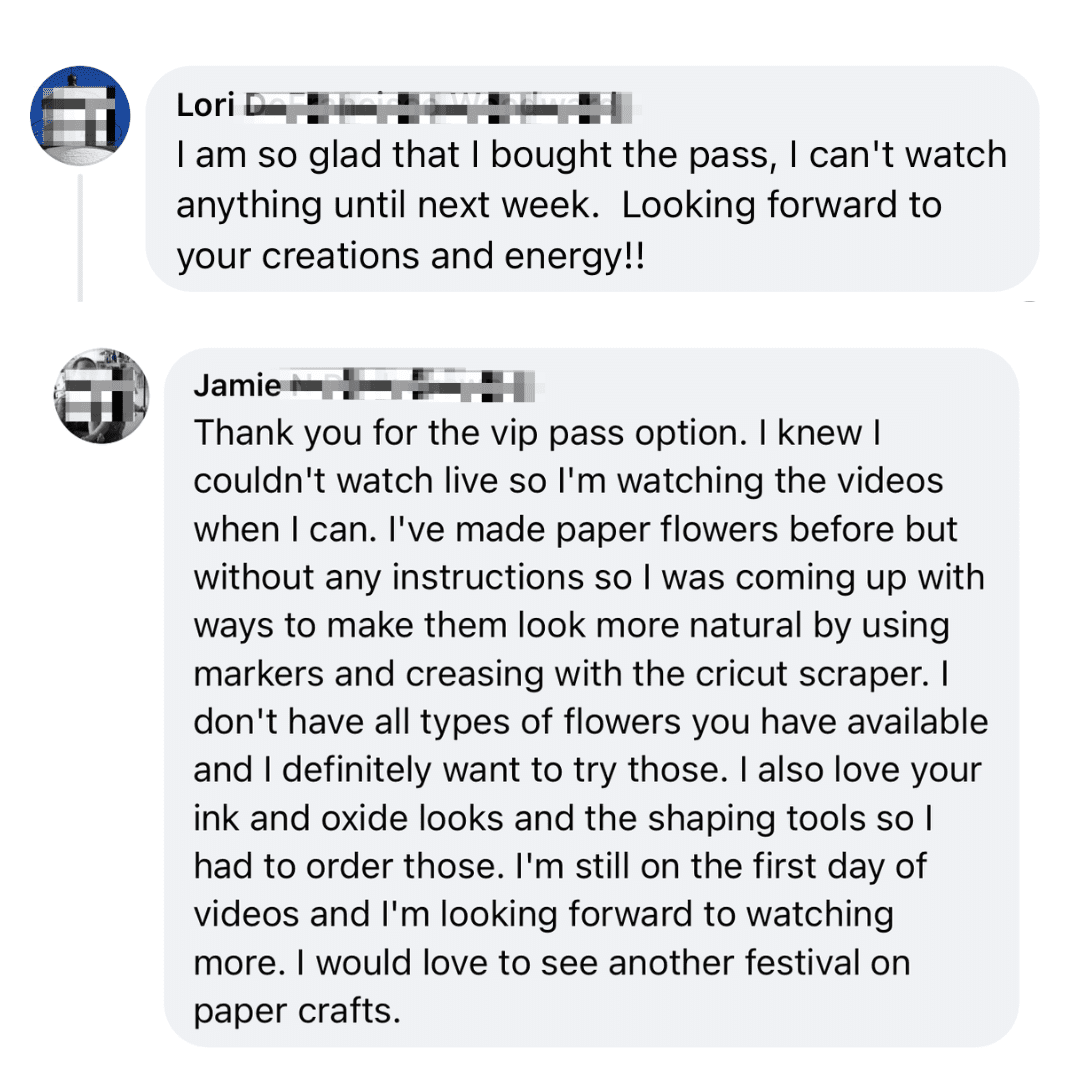Click the reply thread line under Lori's avatar
This screenshot has width=1080, height=1080.
pos(80,240)
